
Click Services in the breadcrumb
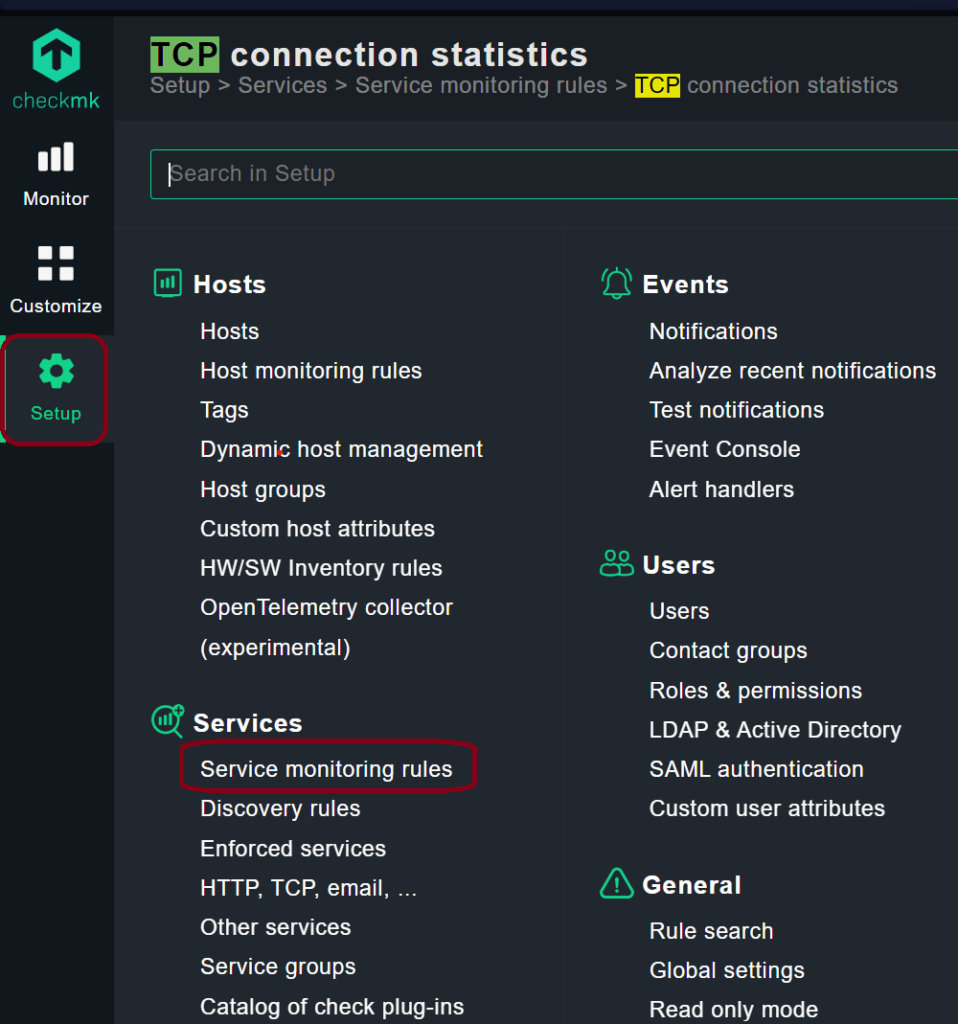pyautogui.click(x=283, y=85)
